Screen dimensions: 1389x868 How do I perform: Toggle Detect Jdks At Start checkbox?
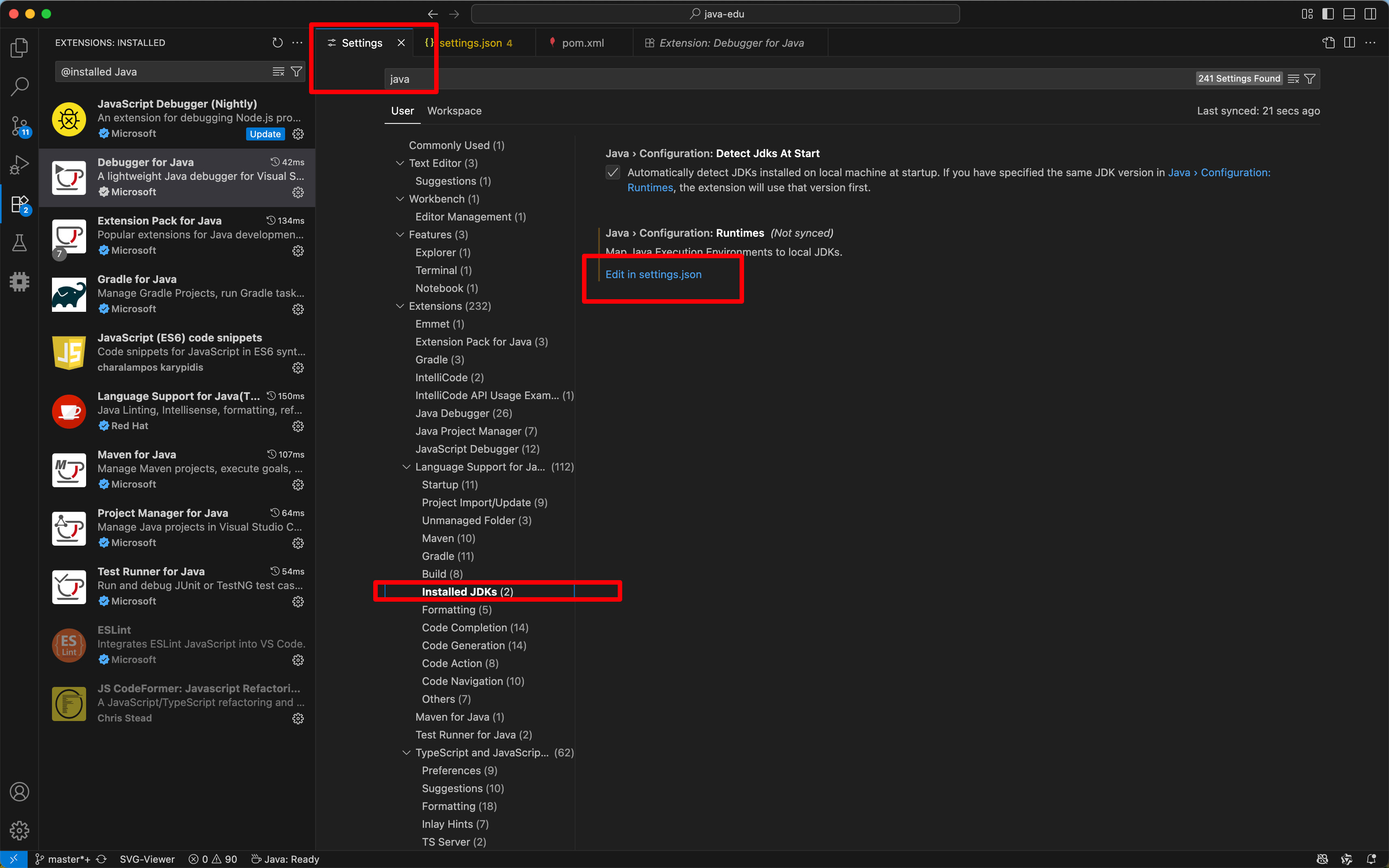point(613,173)
